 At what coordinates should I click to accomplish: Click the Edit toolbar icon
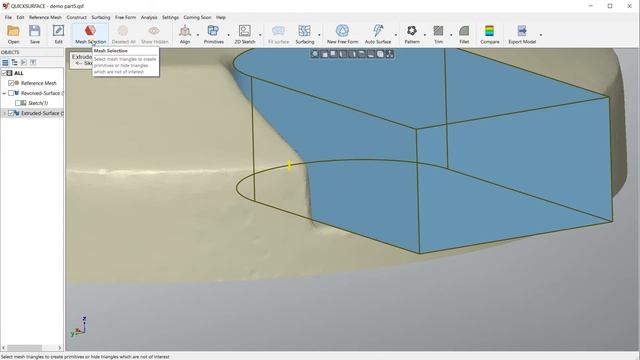coord(58,34)
